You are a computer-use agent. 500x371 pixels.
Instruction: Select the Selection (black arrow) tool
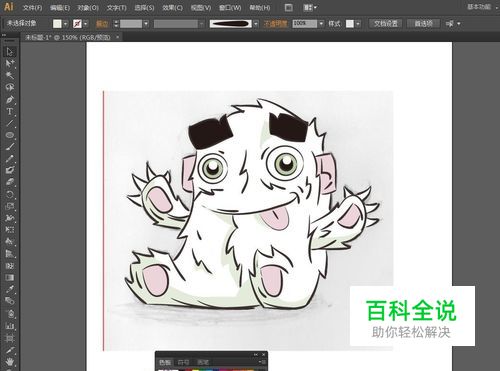click(9, 52)
